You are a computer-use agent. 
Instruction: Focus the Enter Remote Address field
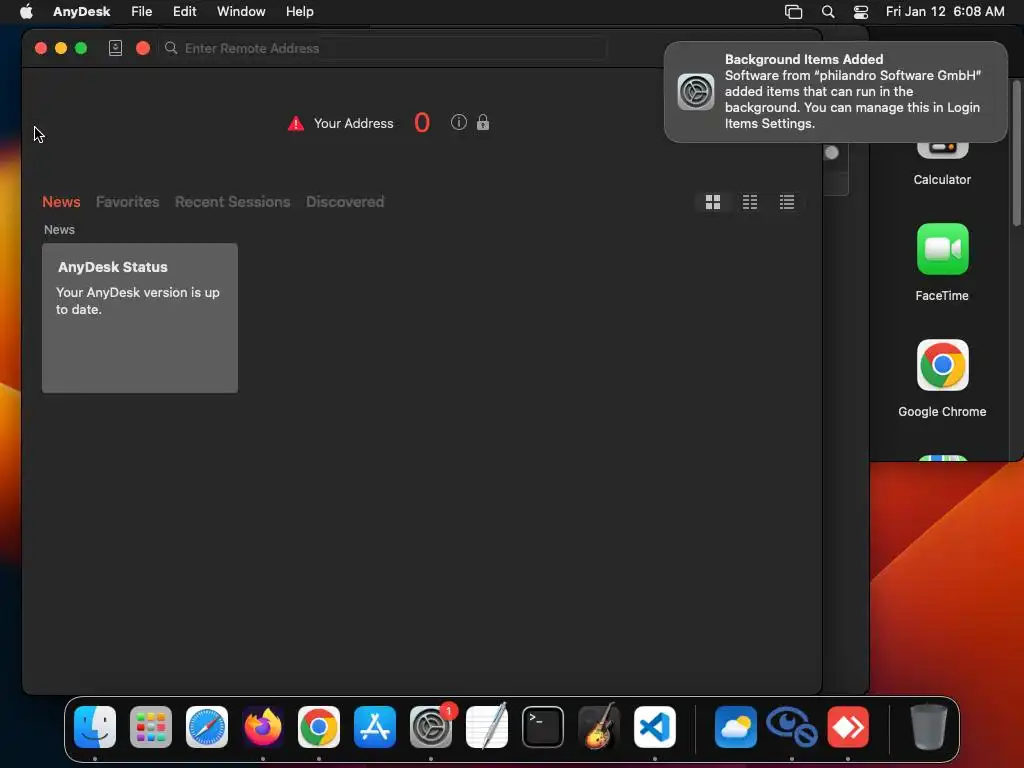384,48
